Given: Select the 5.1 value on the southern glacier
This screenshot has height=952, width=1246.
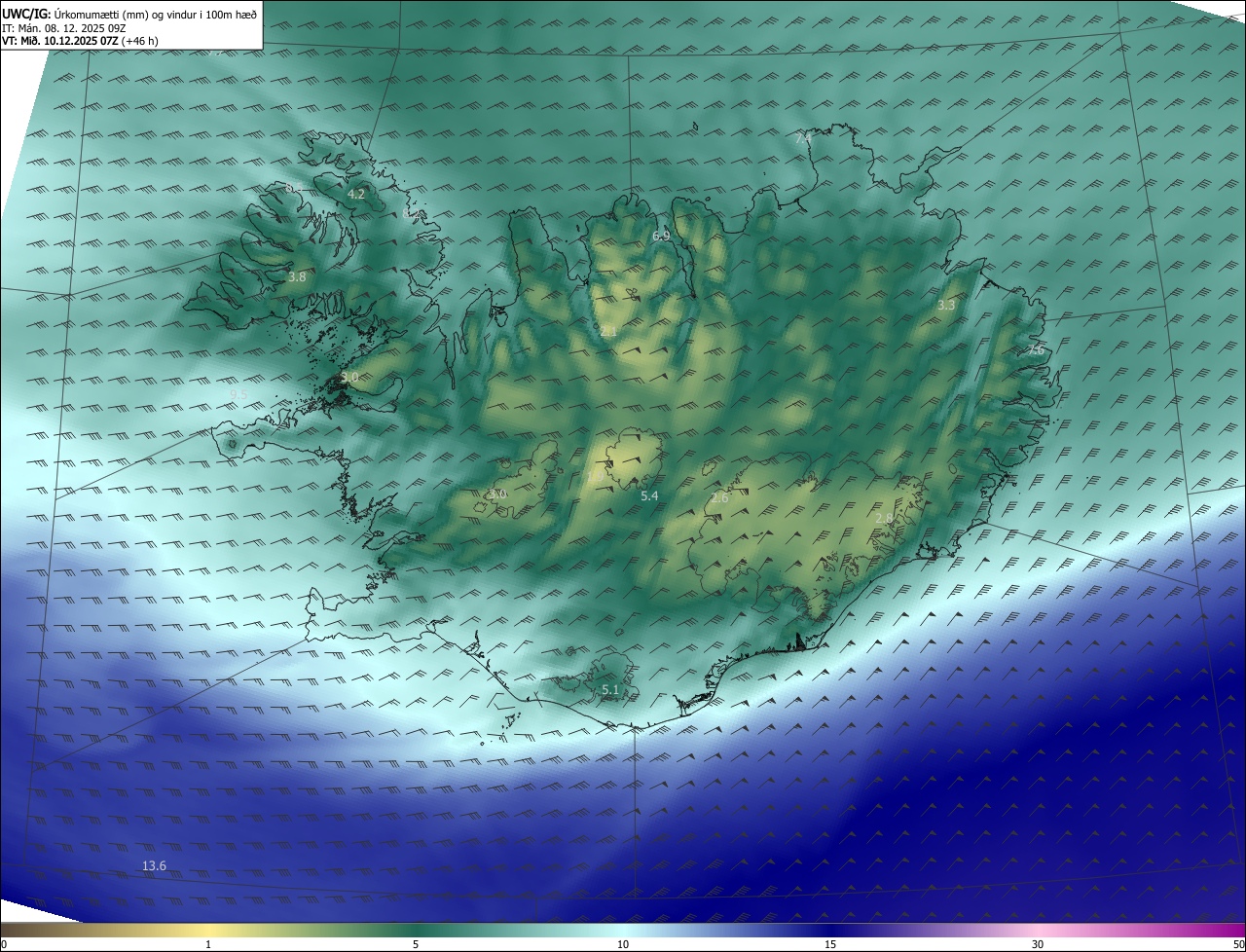Looking at the screenshot, I should 610,690.
